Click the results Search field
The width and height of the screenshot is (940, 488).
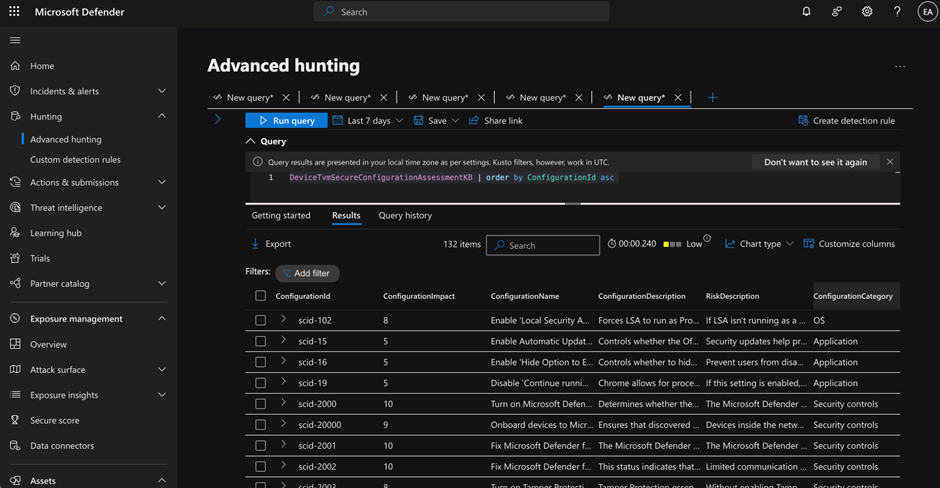pos(543,245)
